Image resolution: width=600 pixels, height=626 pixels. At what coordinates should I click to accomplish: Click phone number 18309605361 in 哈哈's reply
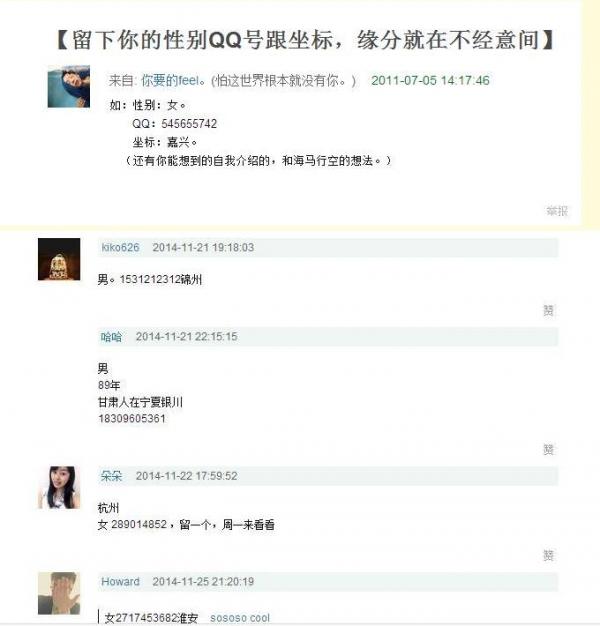pos(132,419)
